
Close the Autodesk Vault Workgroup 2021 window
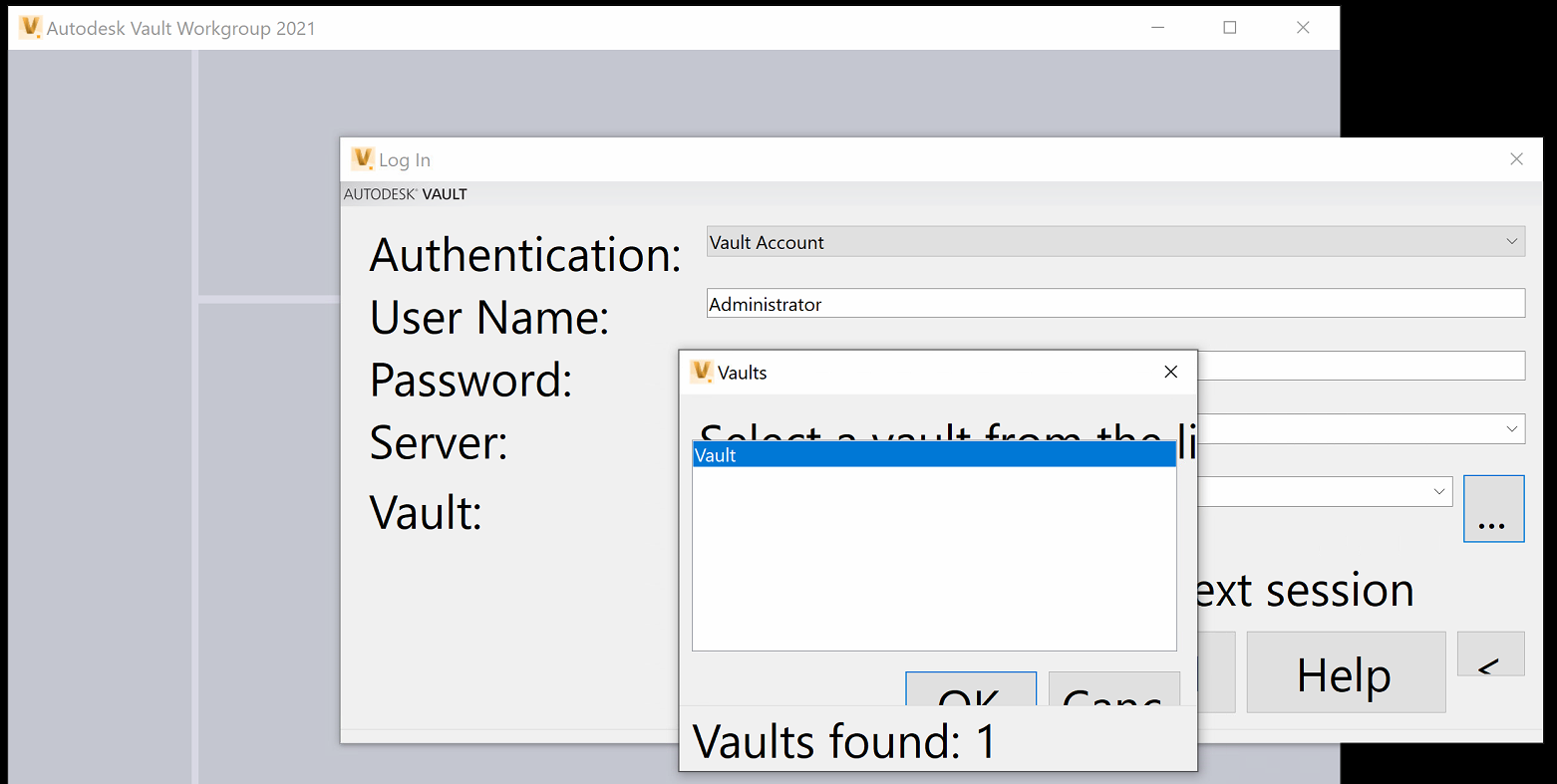[1303, 28]
